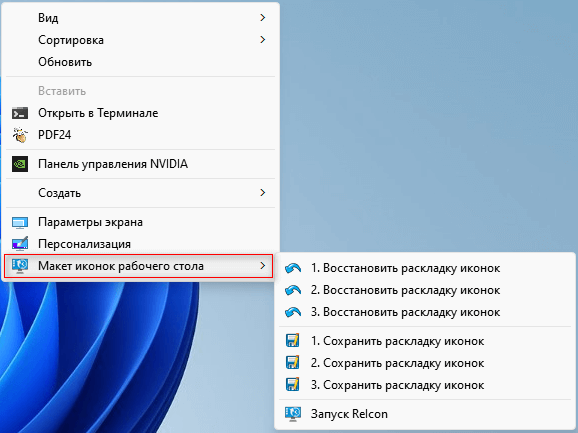Expand the Макет иконок рабочего стола arrow
Viewport: 578px width, 433px height.
click(262, 266)
